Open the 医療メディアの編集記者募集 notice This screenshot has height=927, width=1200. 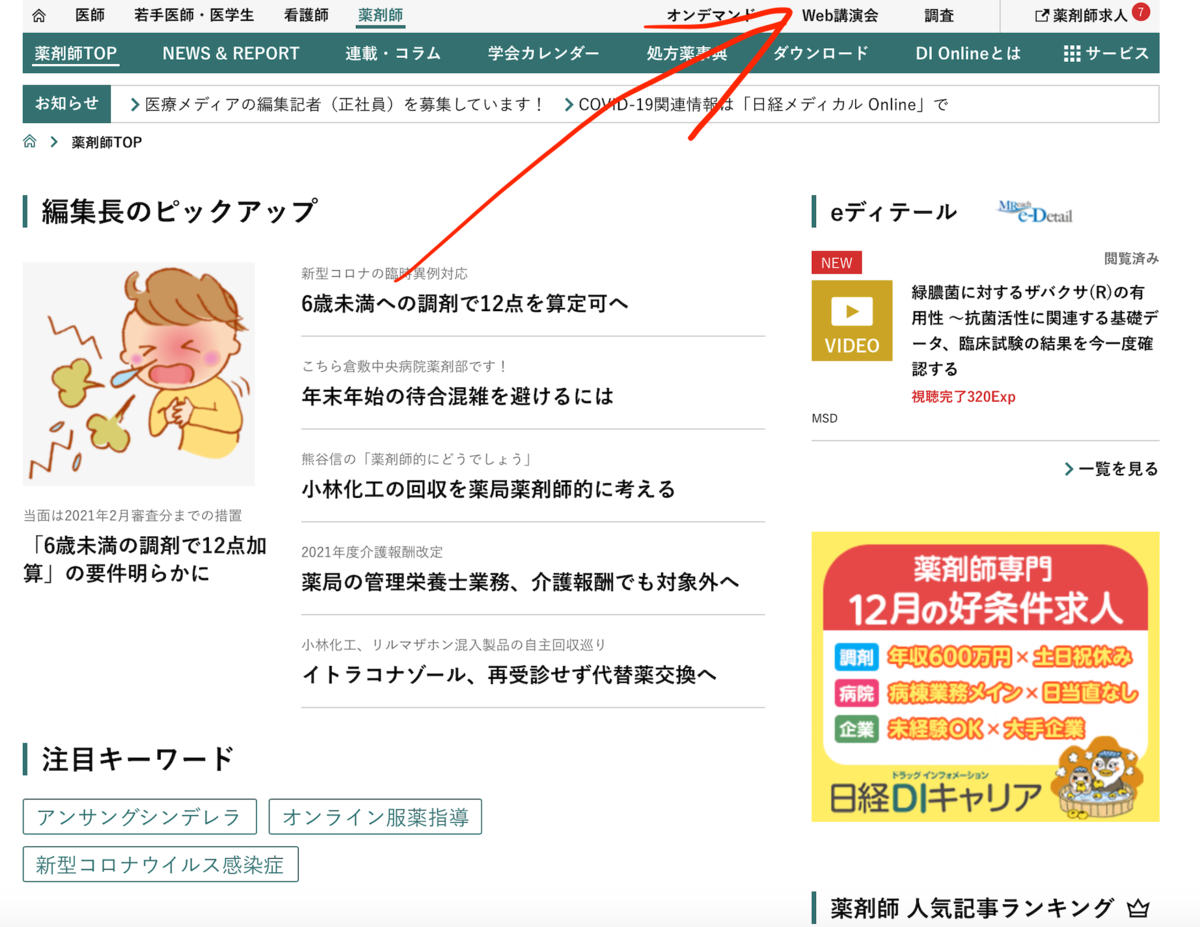(345, 104)
